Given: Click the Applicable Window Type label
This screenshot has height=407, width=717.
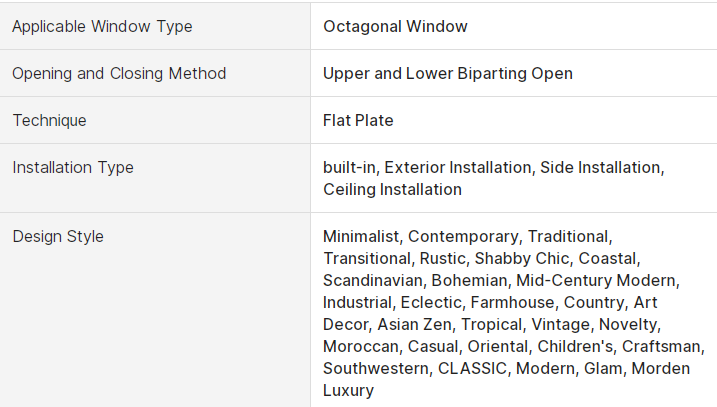Looking at the screenshot, I should [x=102, y=27].
